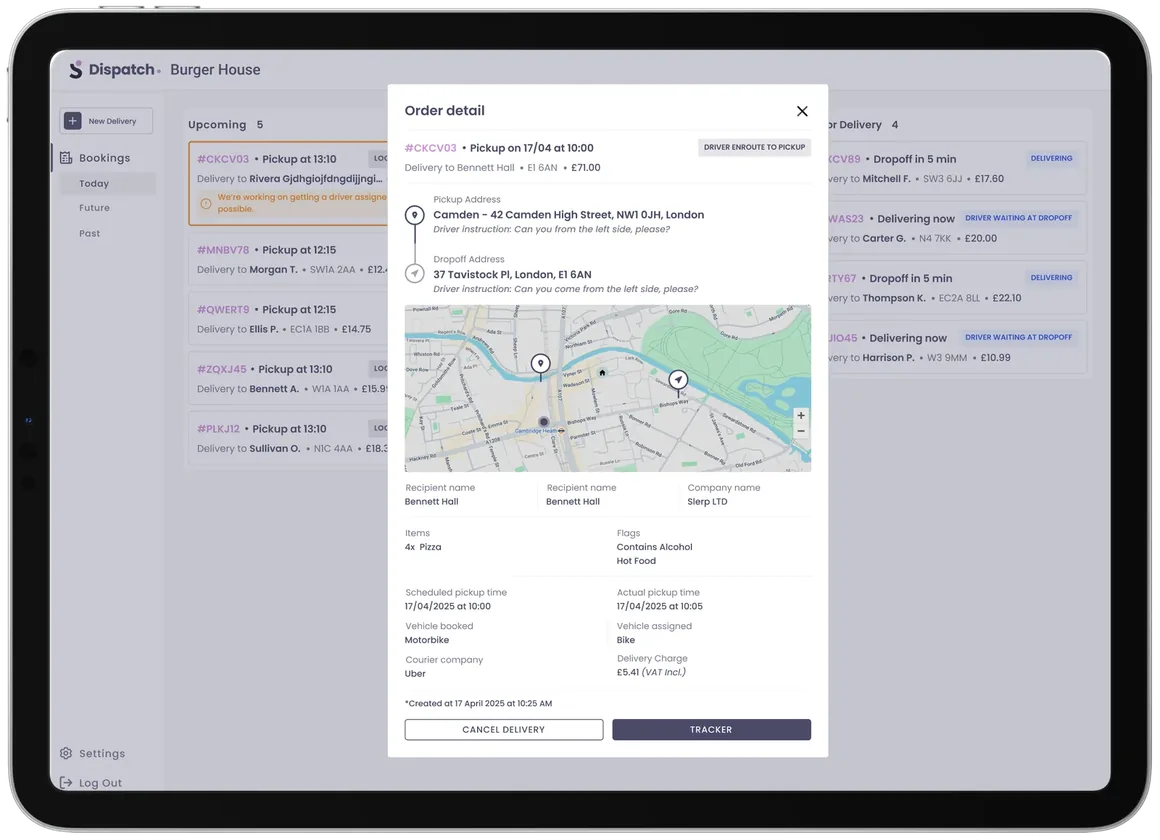Select Future under Bookings
Screen dimensions: 1160x840
[94, 208]
